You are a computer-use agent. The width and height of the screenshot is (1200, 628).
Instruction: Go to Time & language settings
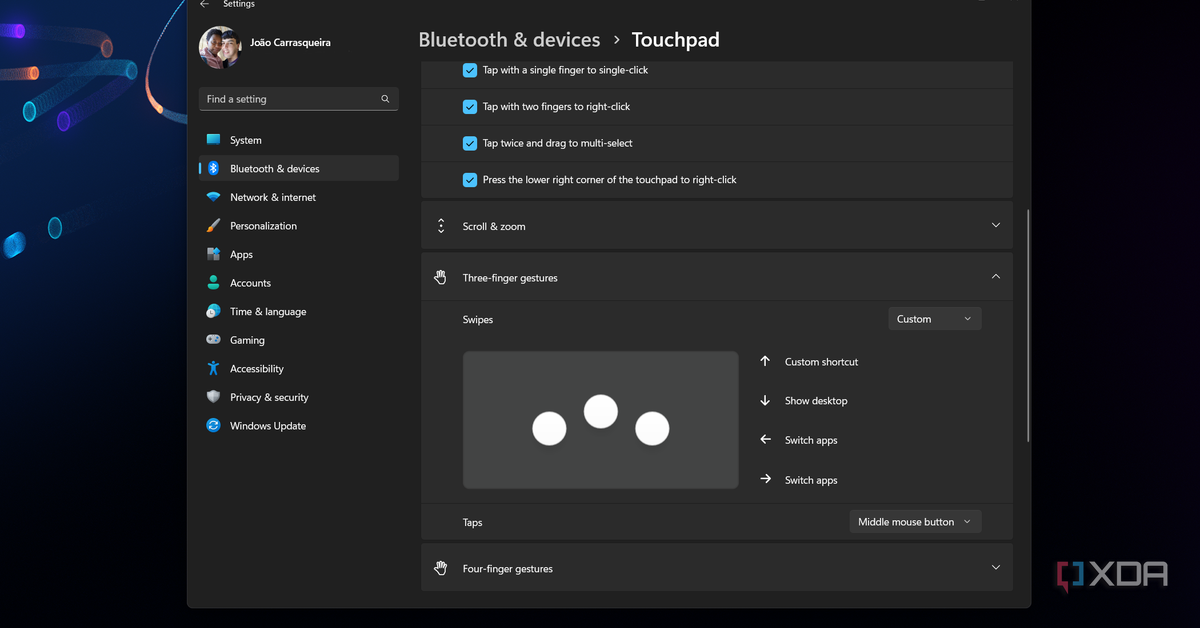point(268,312)
